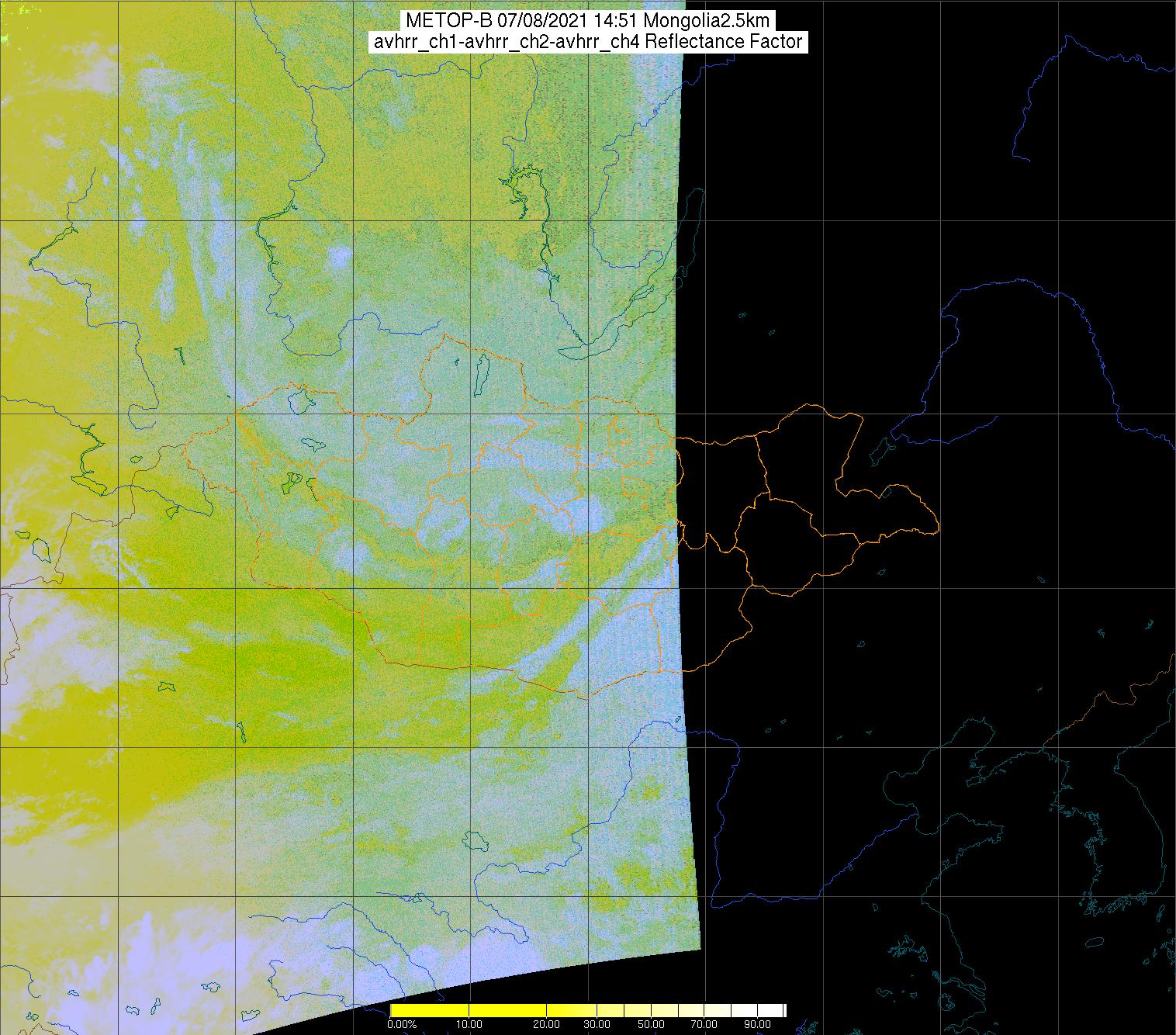Click the solid yellow colorbar segment between 0 and 10
The image size is (1176, 1035).
point(431,1010)
